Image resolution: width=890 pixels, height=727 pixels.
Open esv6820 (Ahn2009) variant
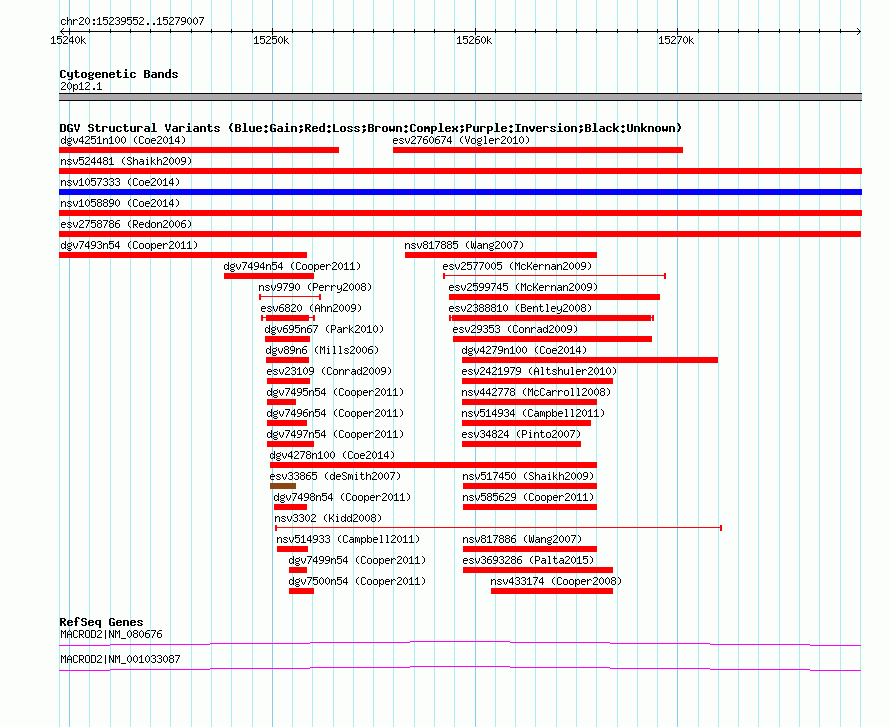point(311,308)
